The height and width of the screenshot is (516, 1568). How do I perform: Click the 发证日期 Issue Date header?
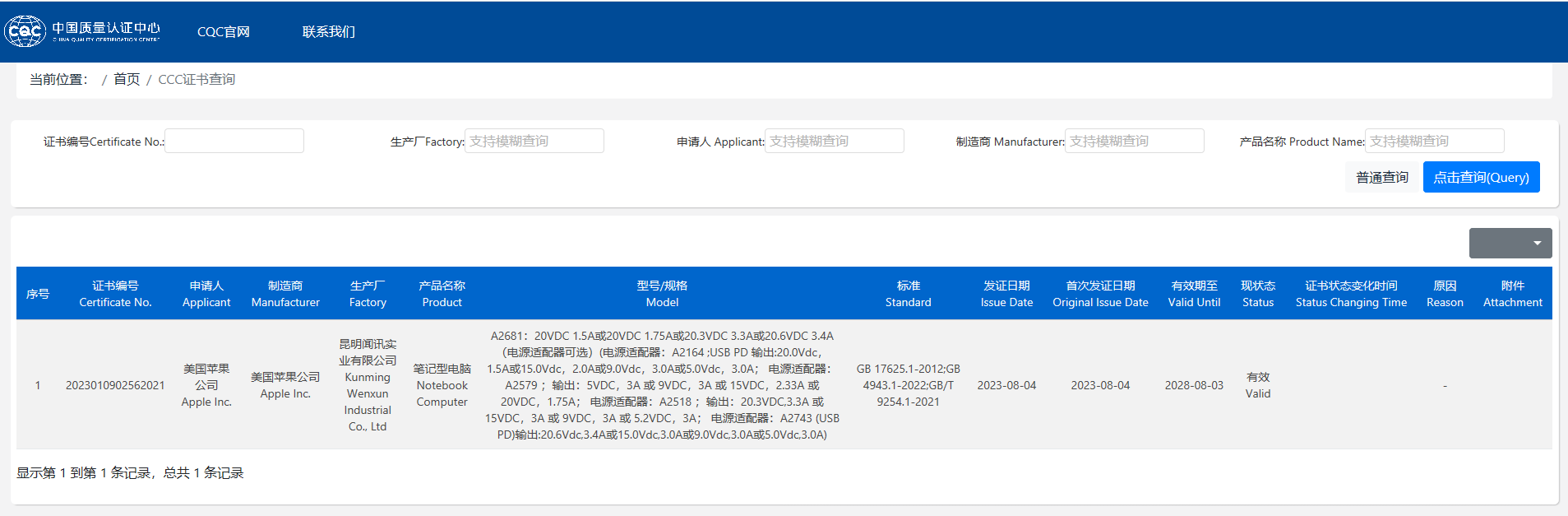(1006, 294)
